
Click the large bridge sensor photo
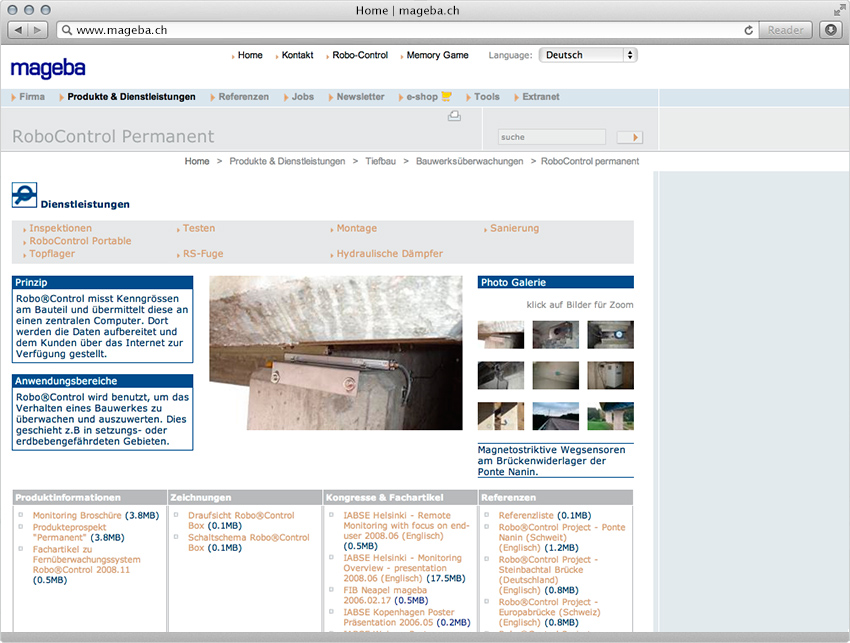pos(336,353)
